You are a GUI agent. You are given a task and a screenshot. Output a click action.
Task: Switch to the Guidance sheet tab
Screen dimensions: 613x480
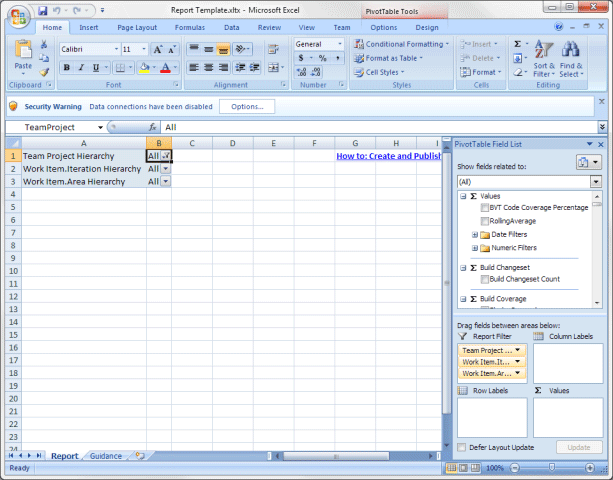tap(106, 456)
